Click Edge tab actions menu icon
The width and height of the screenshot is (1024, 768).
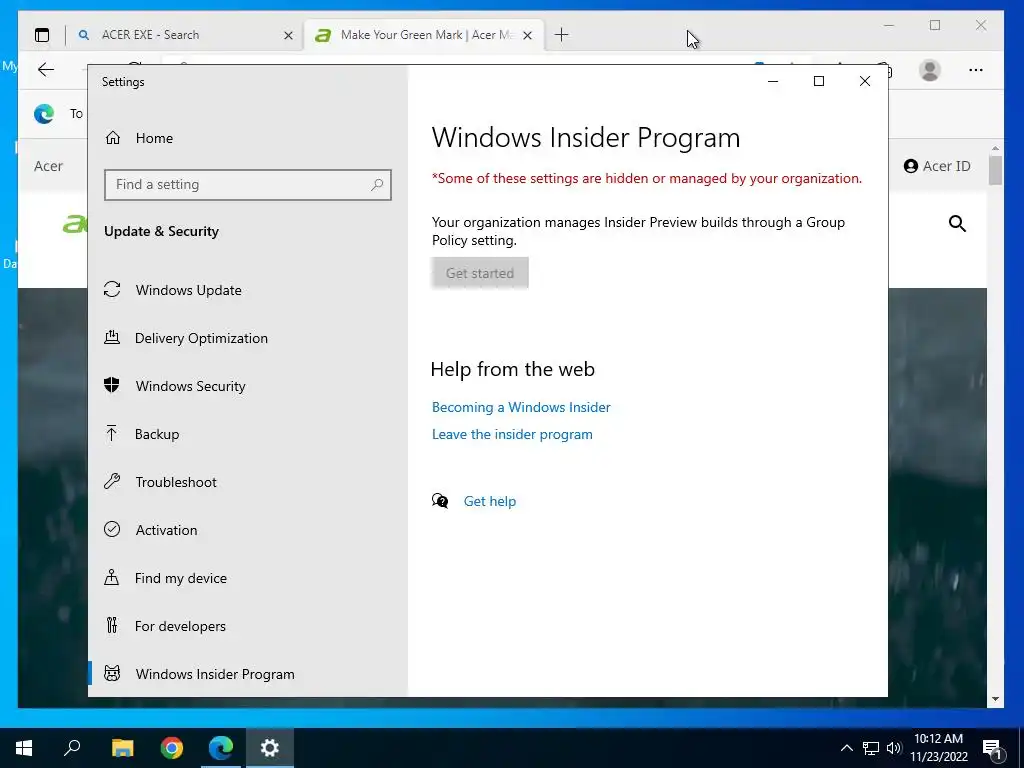coord(42,35)
